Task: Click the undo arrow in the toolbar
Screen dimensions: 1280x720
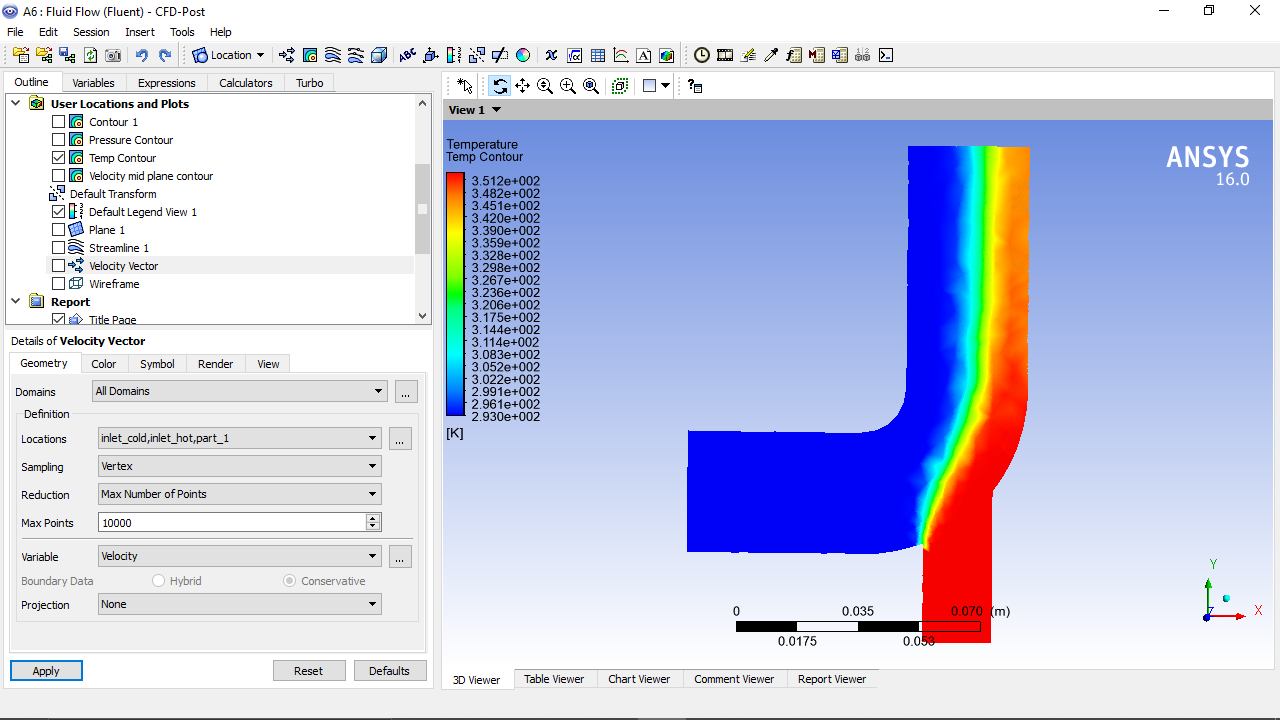Action: 141,56
